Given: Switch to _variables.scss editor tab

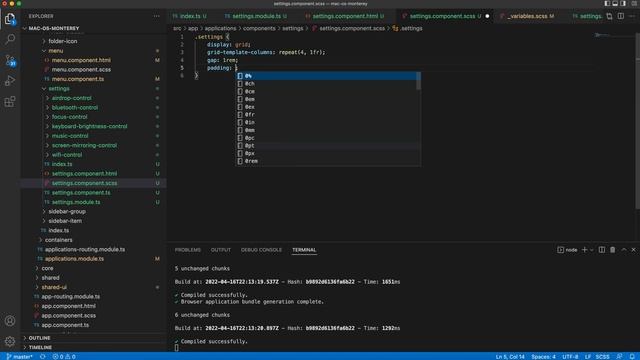Looking at the screenshot, I should (x=527, y=16).
